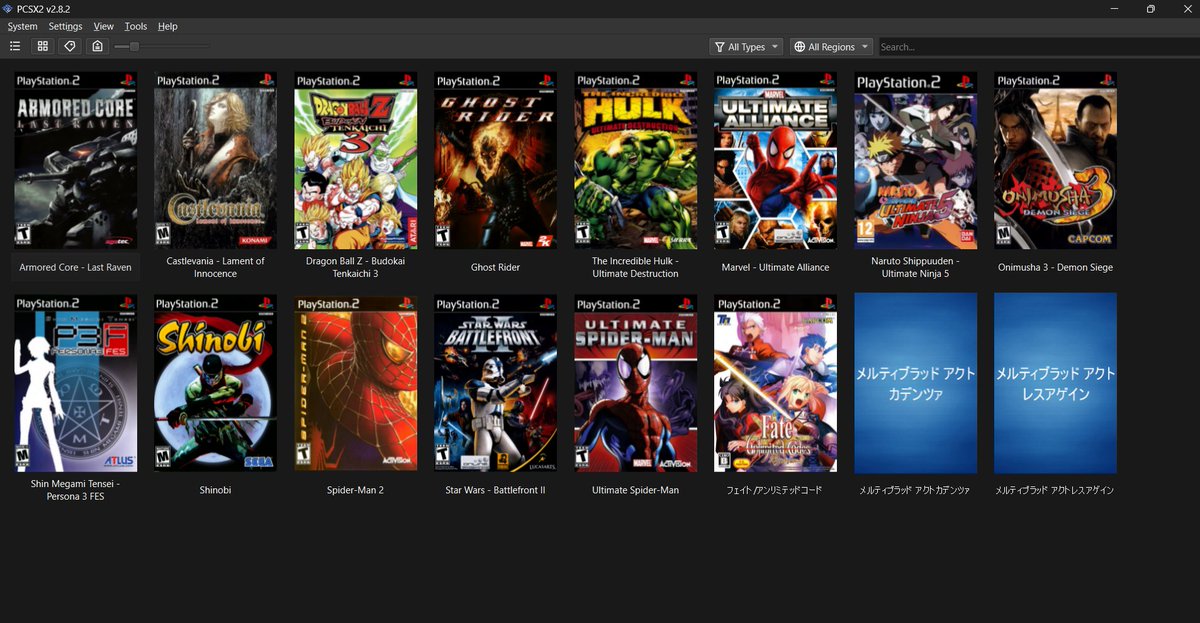Open the View menu
Viewport: 1200px width, 623px height.
[104, 26]
